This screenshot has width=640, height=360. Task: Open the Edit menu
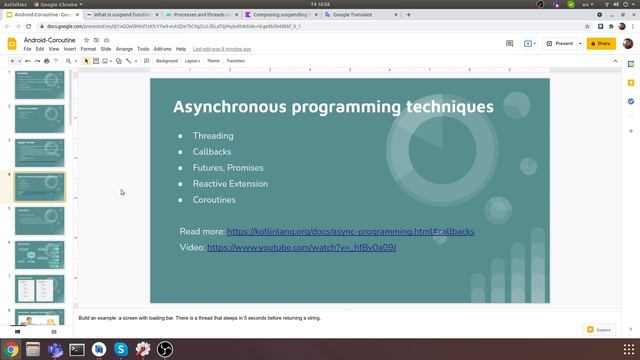coord(40,49)
